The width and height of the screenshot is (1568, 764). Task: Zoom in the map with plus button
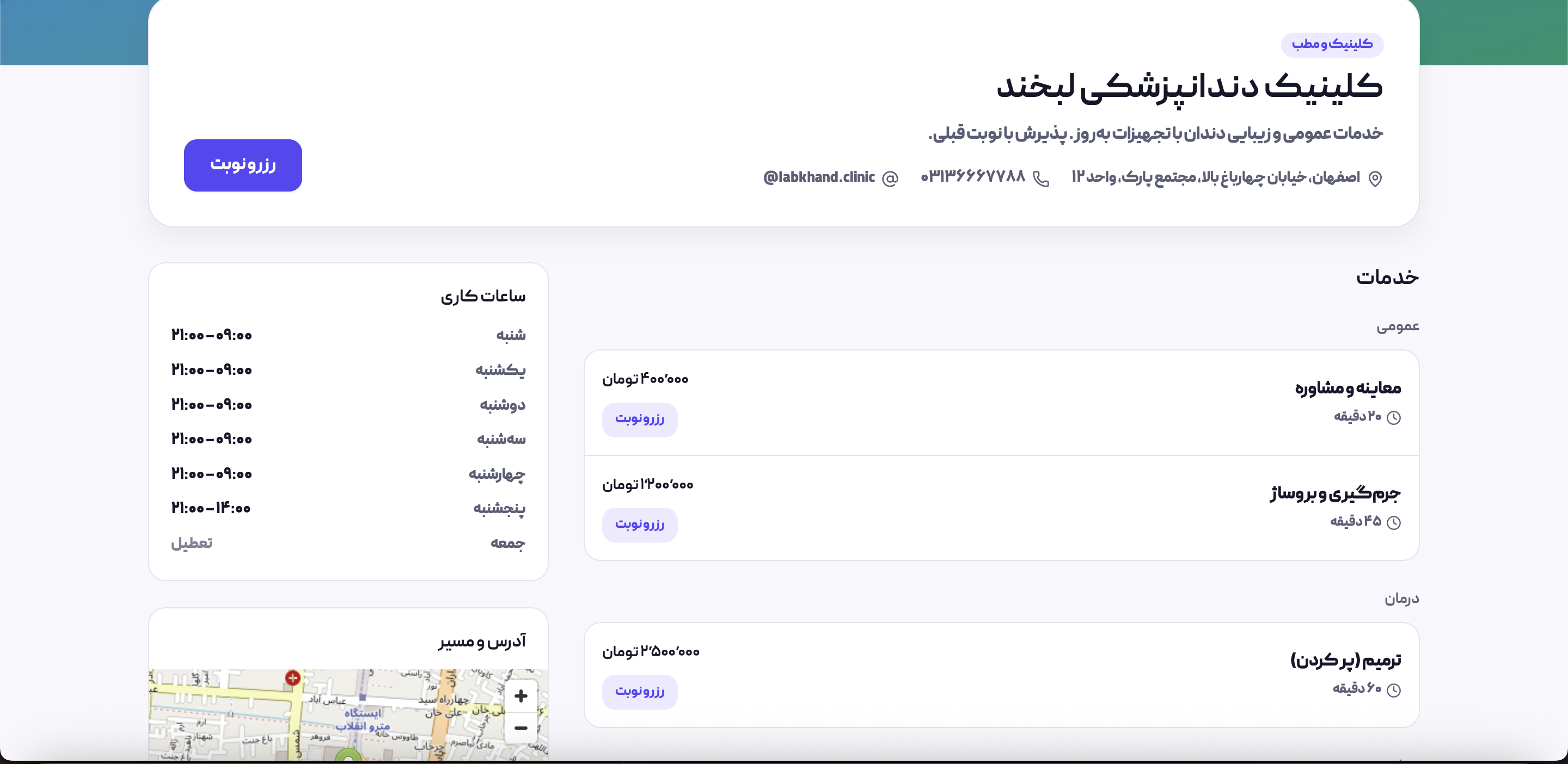coord(520,696)
